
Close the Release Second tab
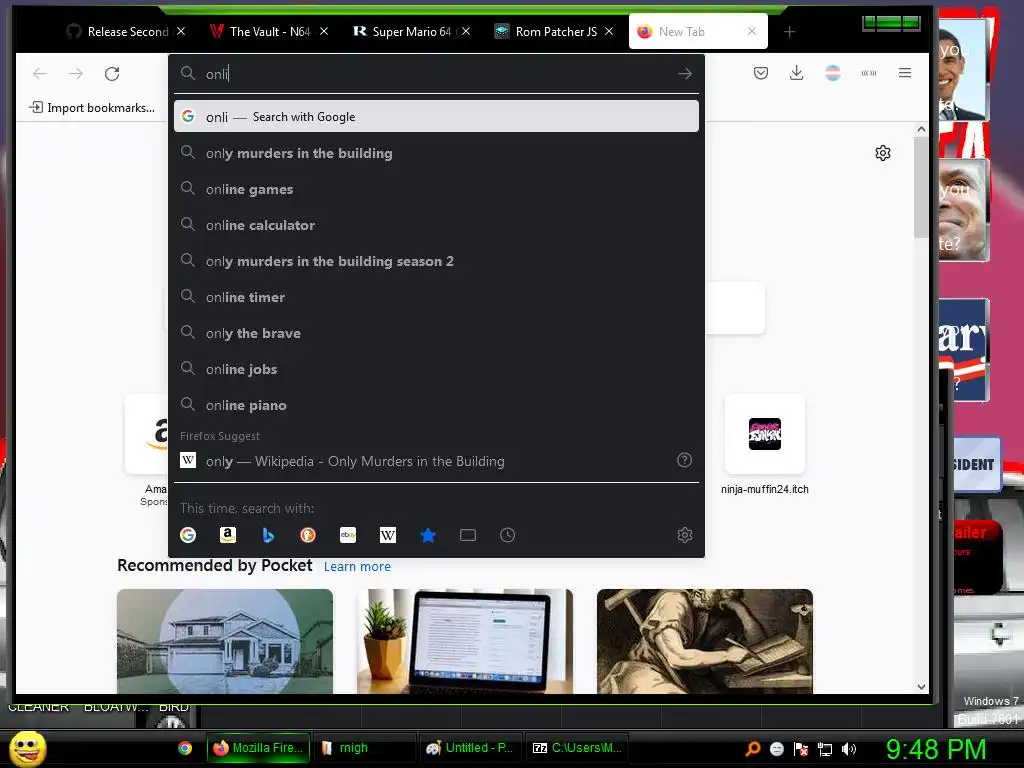[x=181, y=31]
